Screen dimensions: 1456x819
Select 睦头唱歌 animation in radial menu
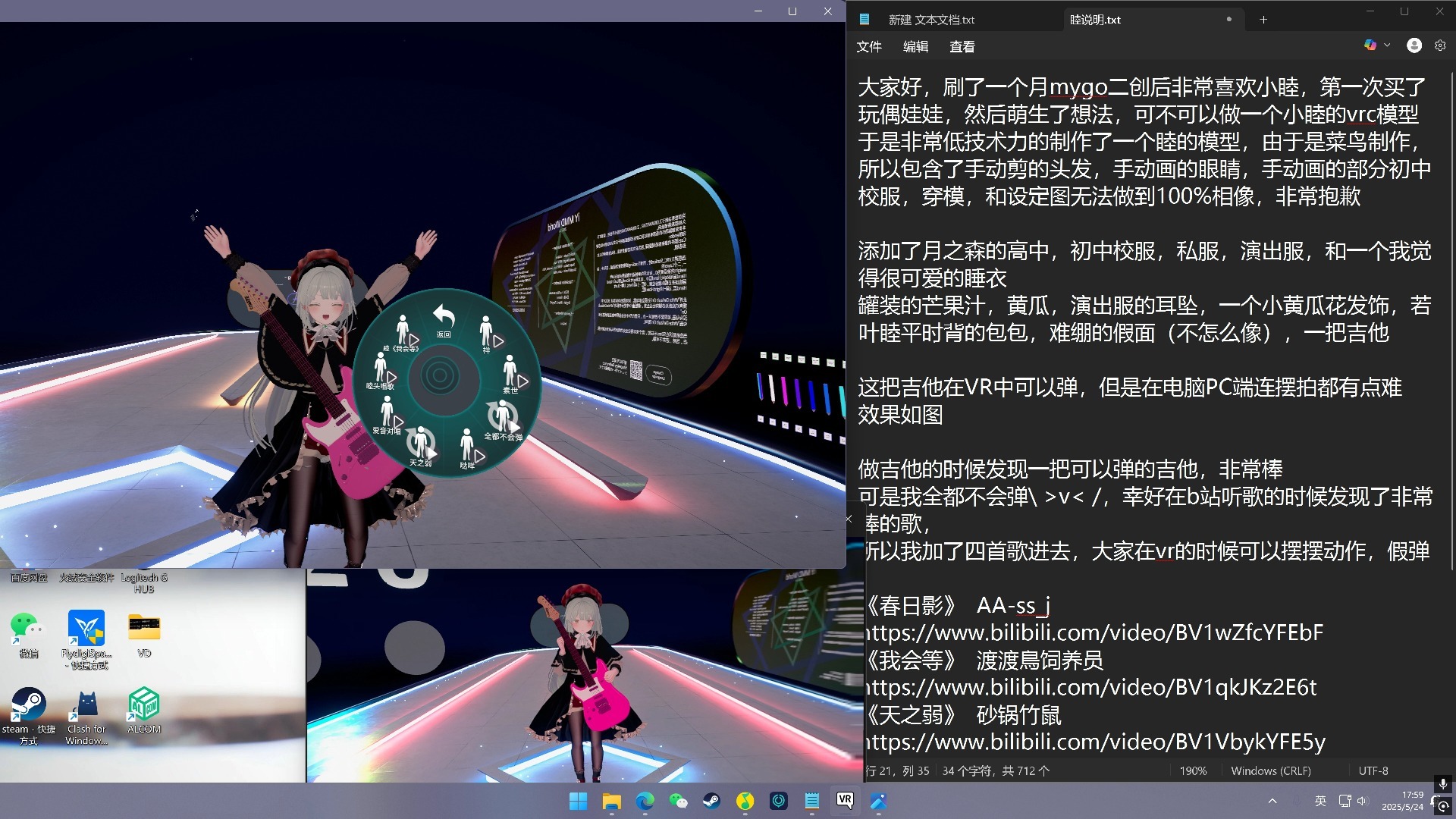[x=383, y=371]
